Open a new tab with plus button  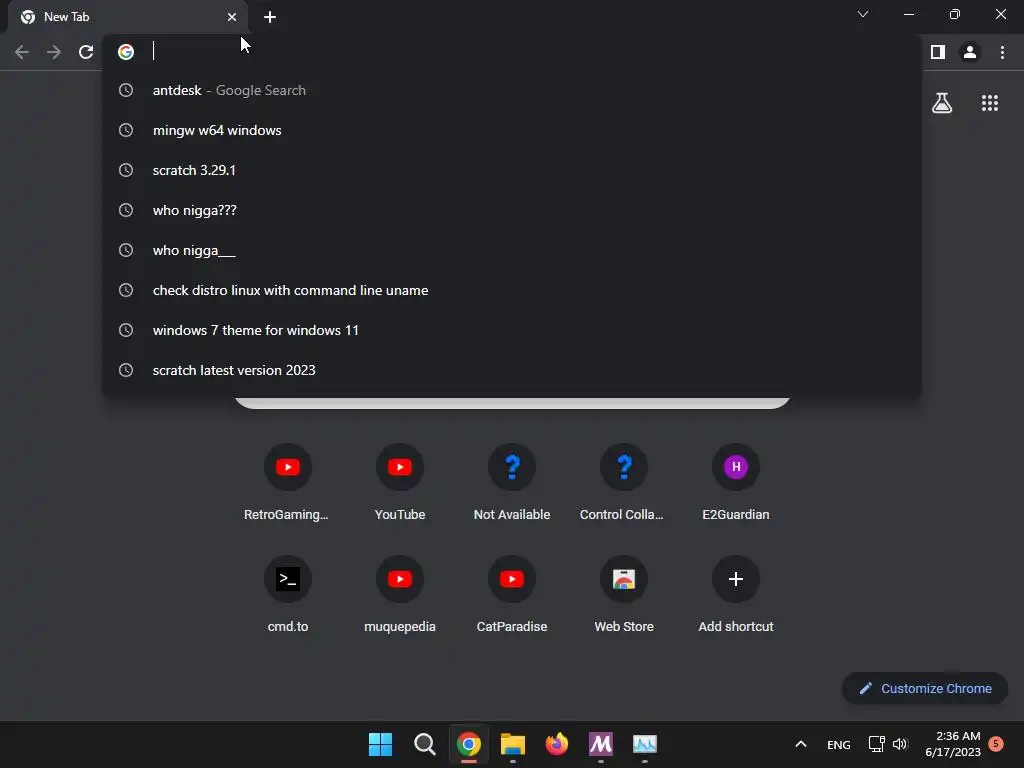(270, 17)
